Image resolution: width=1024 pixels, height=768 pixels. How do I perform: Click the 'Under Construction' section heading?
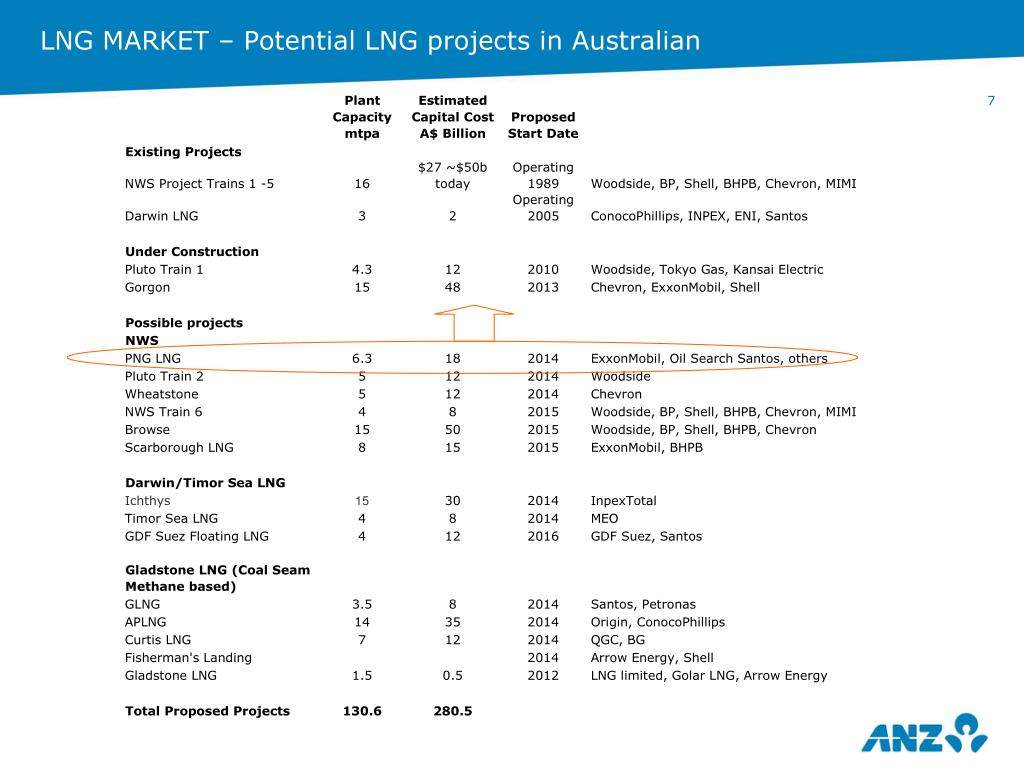[x=191, y=251]
